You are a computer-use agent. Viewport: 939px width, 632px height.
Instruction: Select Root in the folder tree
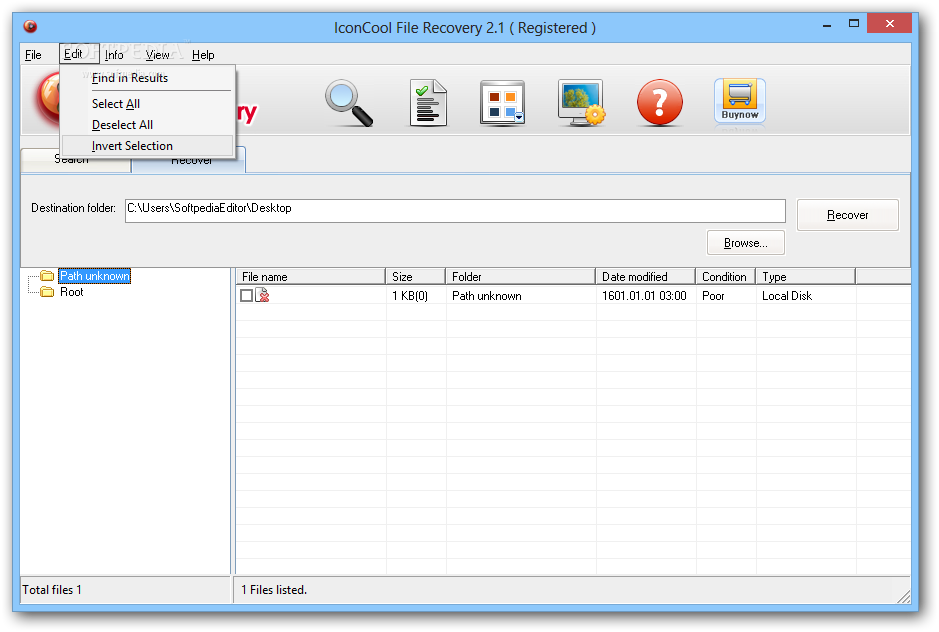click(71, 292)
